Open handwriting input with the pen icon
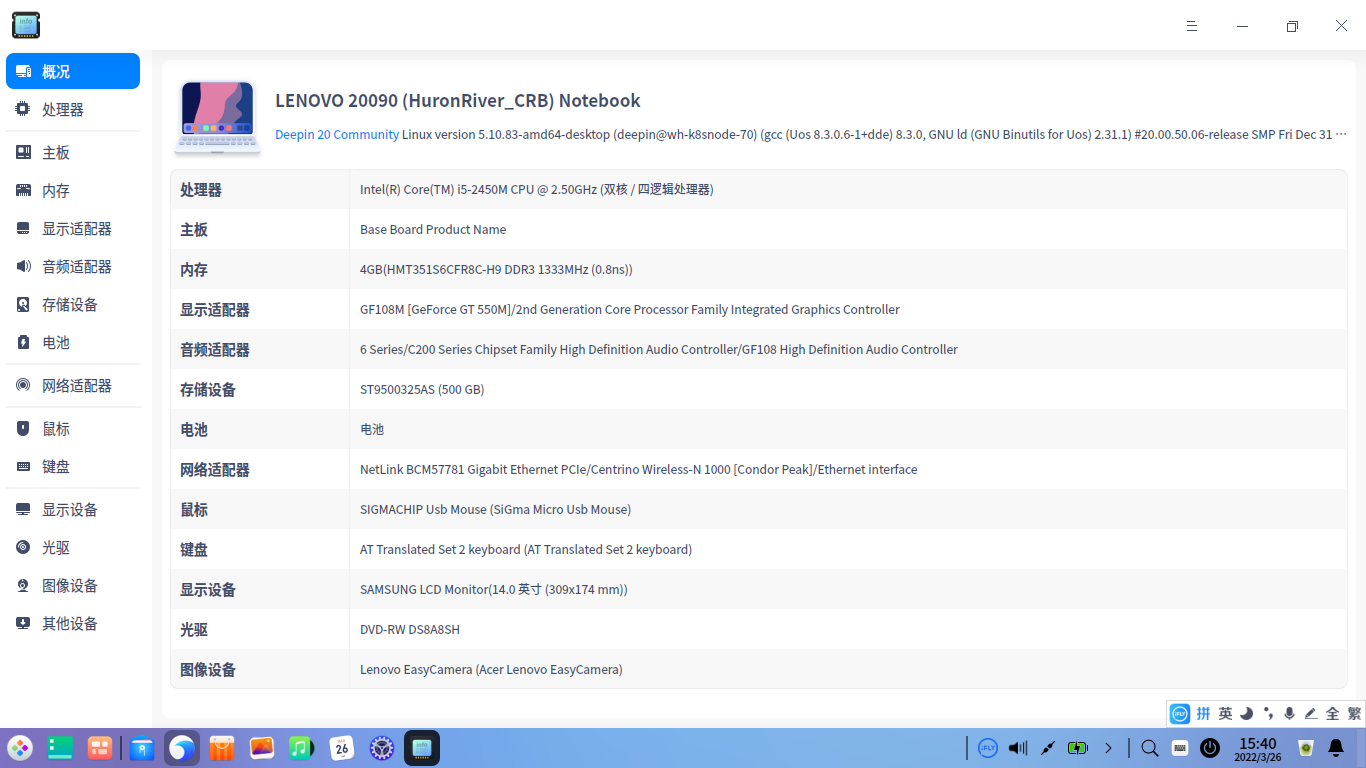 tap(1310, 713)
